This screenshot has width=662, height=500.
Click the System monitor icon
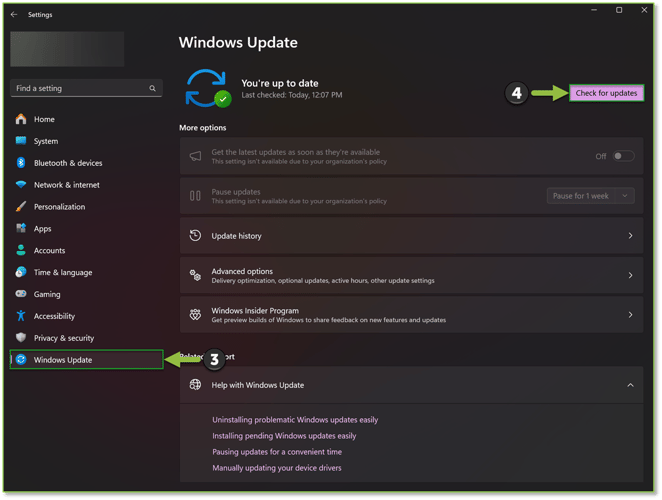[x=21, y=141]
